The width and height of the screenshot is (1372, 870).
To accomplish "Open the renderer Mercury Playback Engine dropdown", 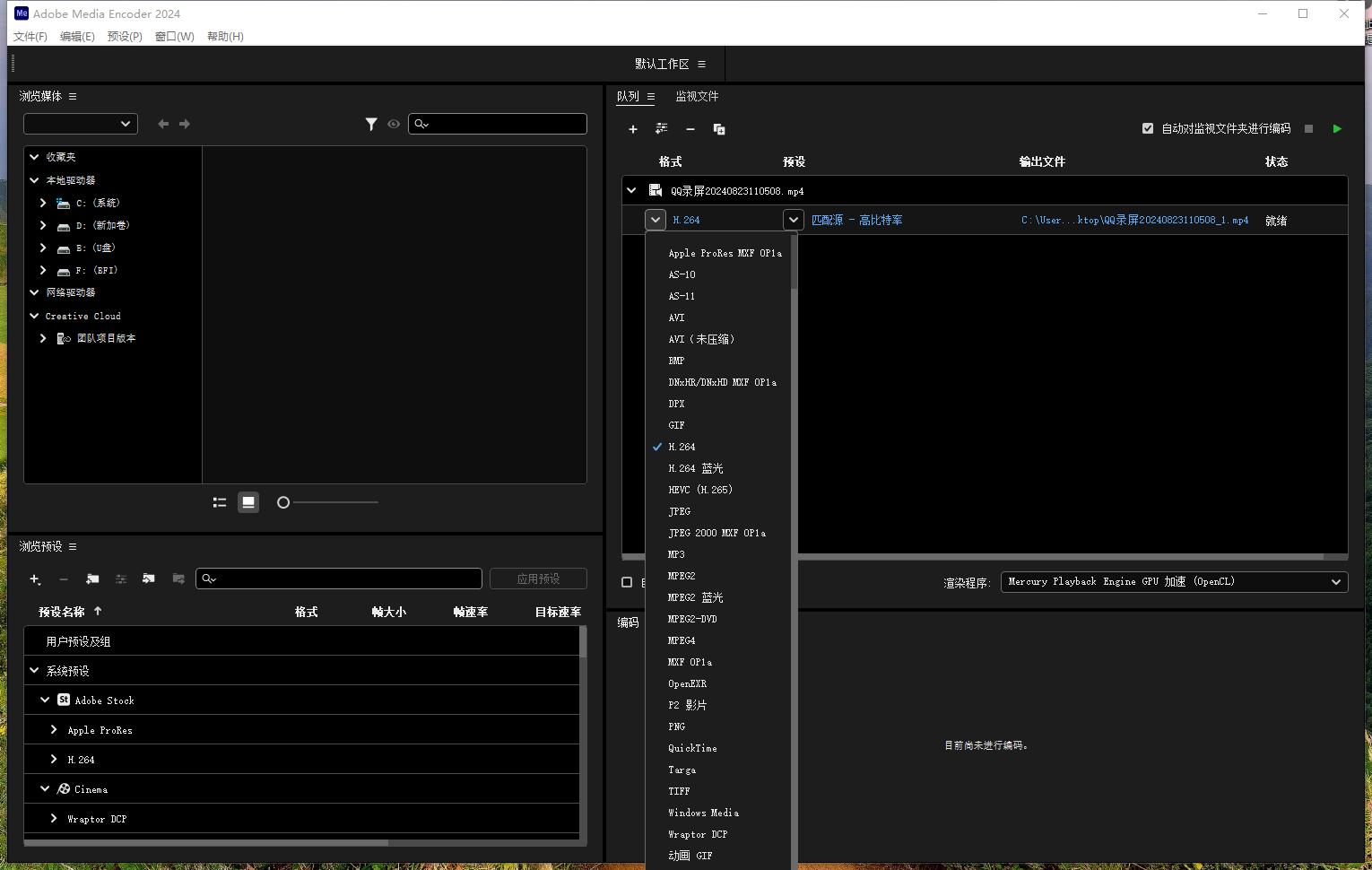I will (x=1174, y=582).
